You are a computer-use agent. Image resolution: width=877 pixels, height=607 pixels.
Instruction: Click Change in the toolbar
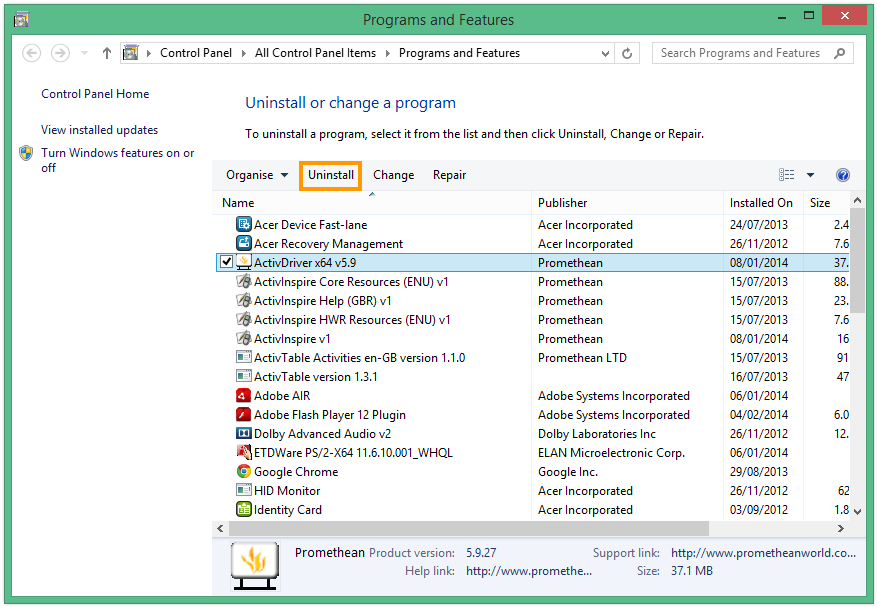coord(393,175)
